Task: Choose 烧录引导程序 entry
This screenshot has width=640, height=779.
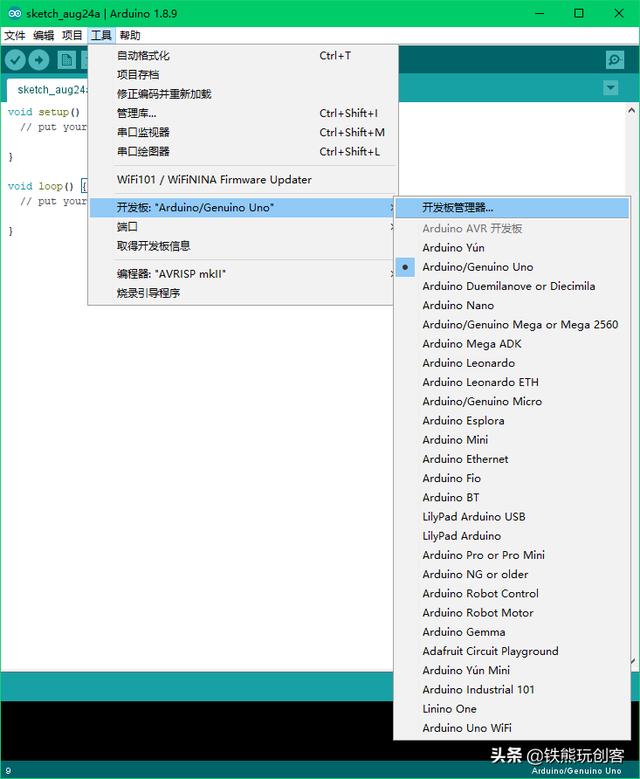Action: pyautogui.click(x=243, y=293)
